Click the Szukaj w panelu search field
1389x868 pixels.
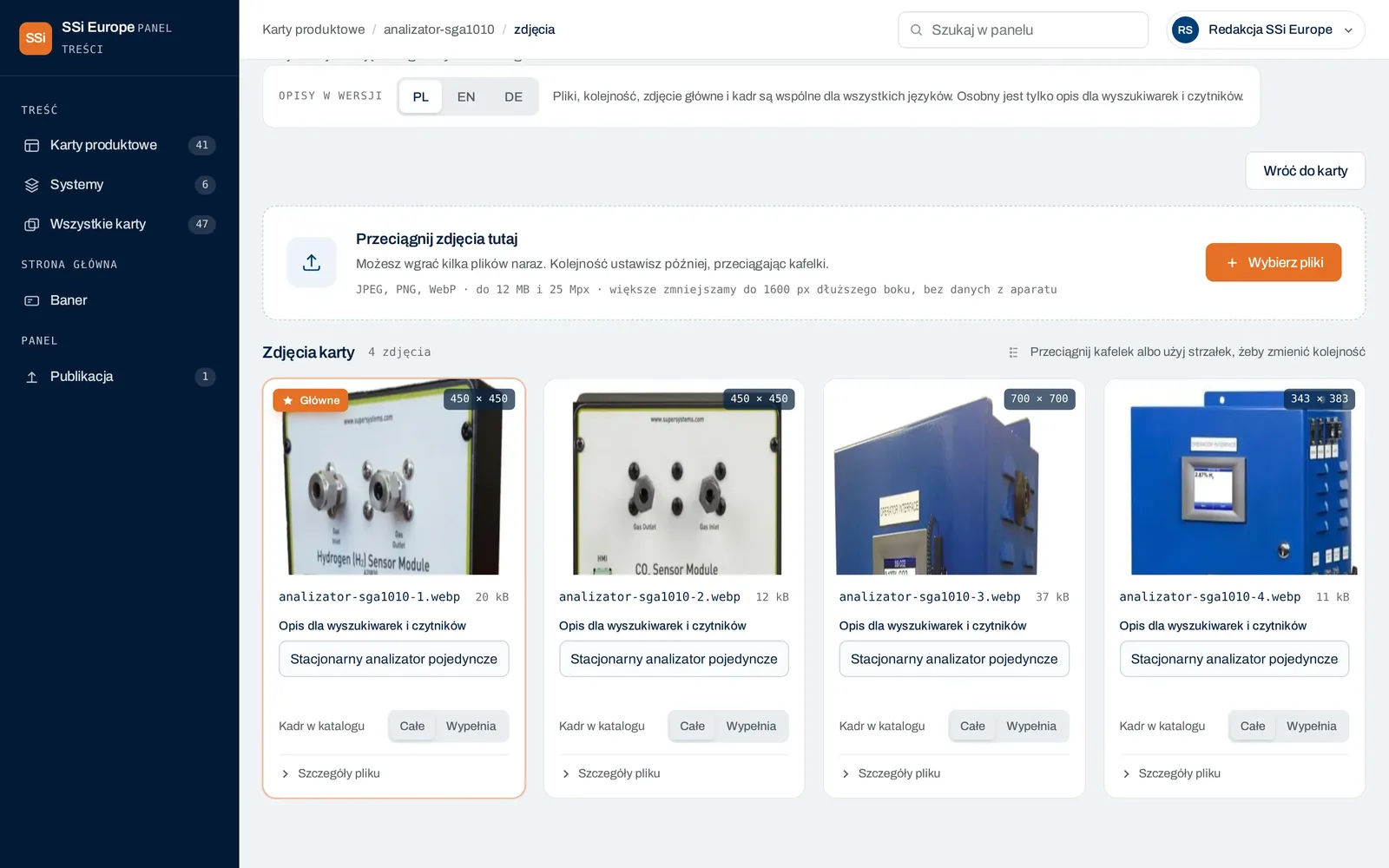pos(1023,30)
